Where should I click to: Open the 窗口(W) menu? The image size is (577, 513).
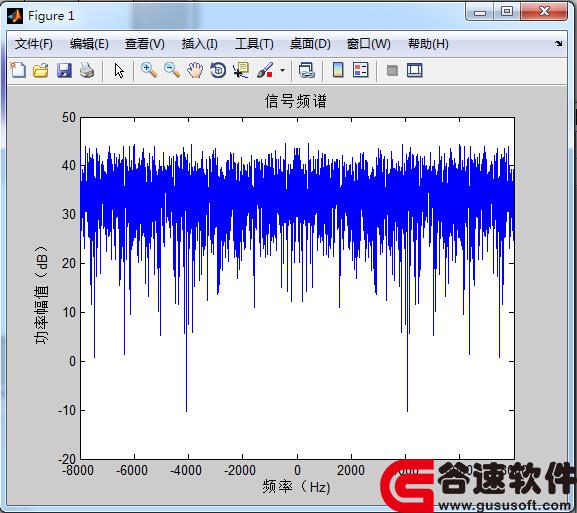click(x=369, y=44)
